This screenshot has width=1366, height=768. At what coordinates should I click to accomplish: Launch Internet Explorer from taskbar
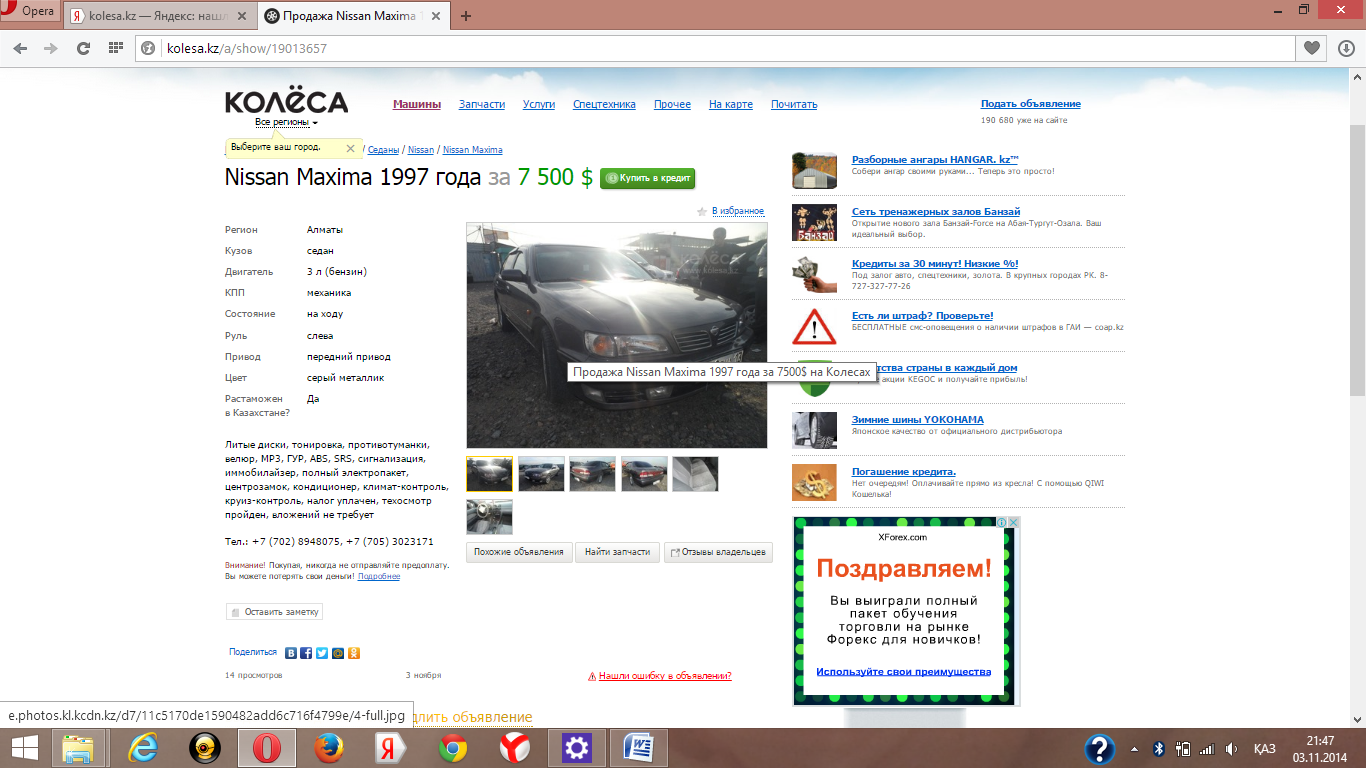(143, 748)
